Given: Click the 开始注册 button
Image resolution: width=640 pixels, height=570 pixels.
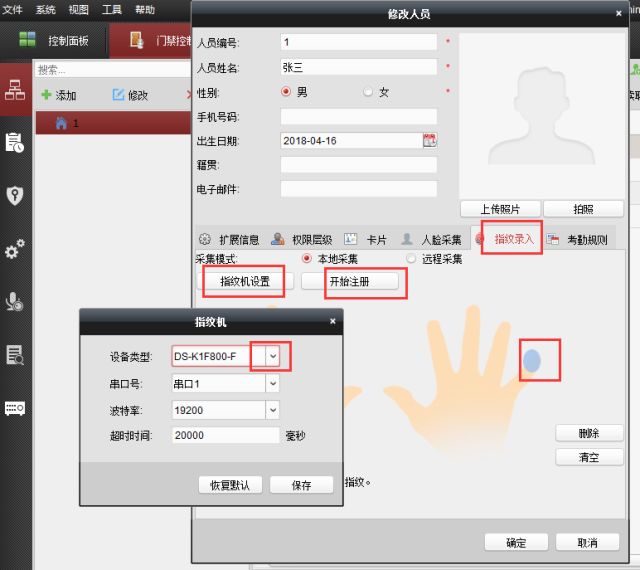Looking at the screenshot, I should [350, 282].
